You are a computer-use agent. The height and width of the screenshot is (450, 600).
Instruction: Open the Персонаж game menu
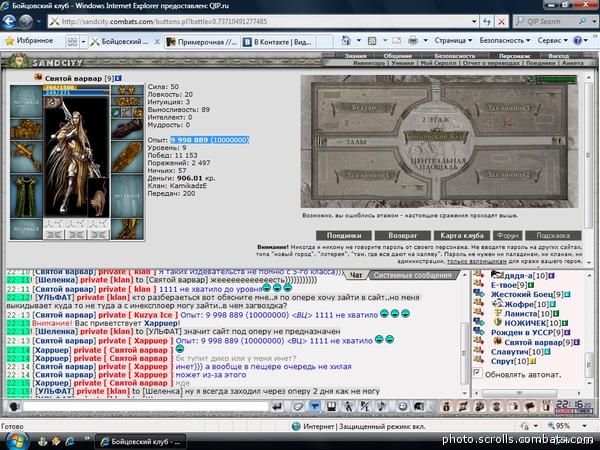pyautogui.click(x=514, y=56)
